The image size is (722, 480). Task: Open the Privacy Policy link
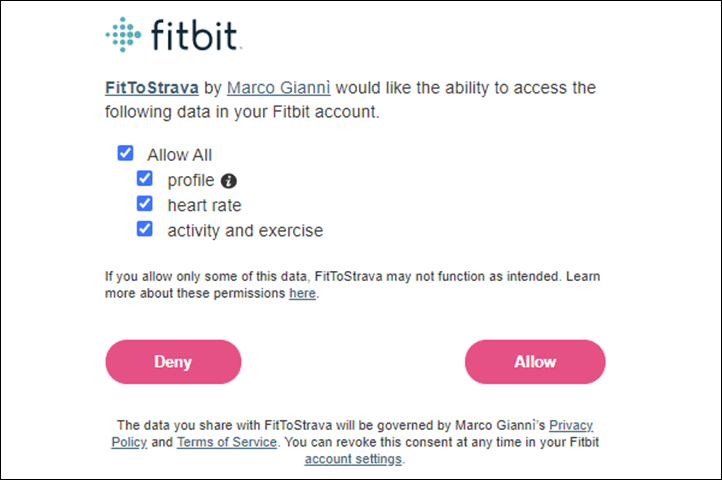(x=571, y=425)
